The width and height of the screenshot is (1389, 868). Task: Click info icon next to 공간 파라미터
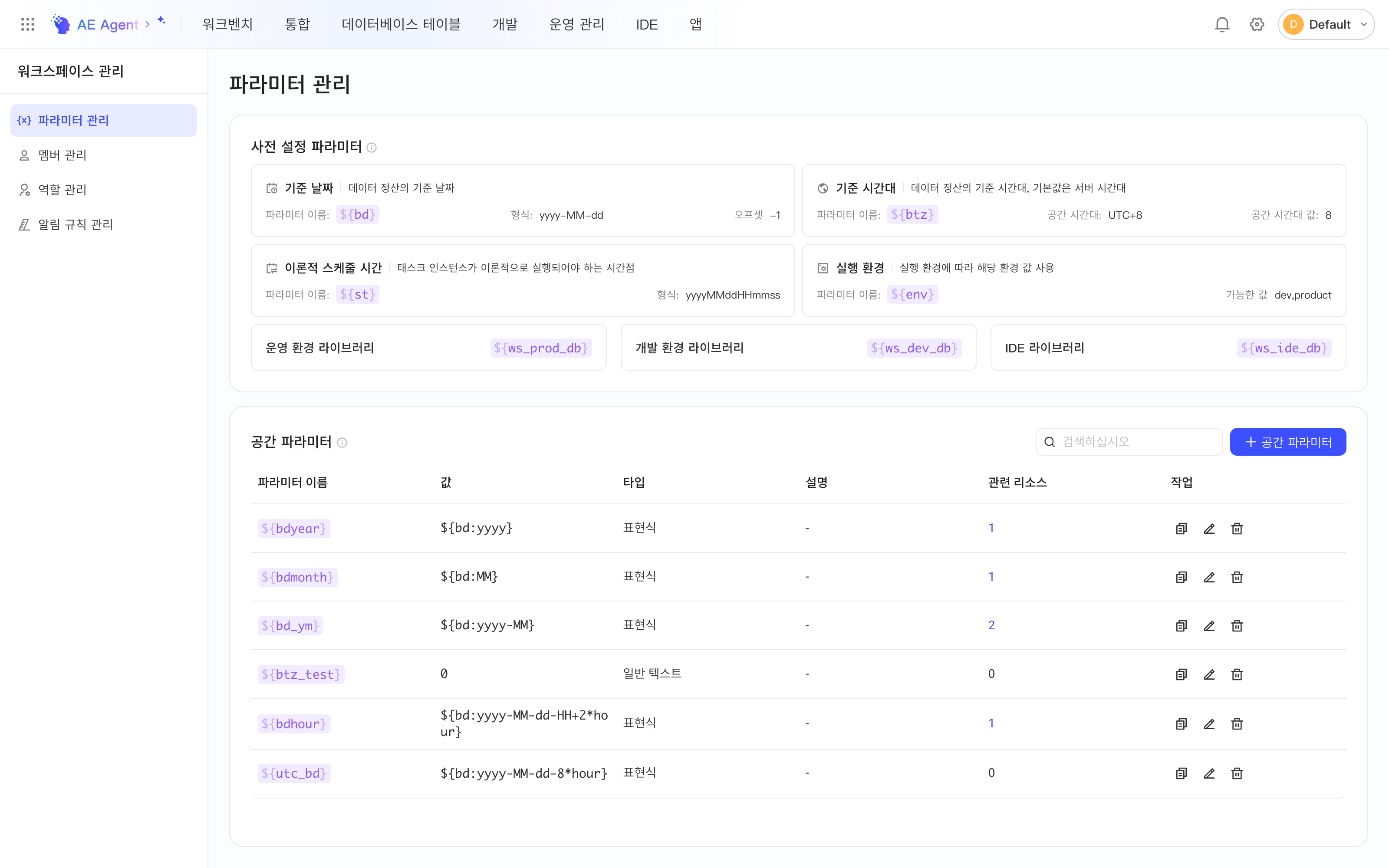click(342, 443)
